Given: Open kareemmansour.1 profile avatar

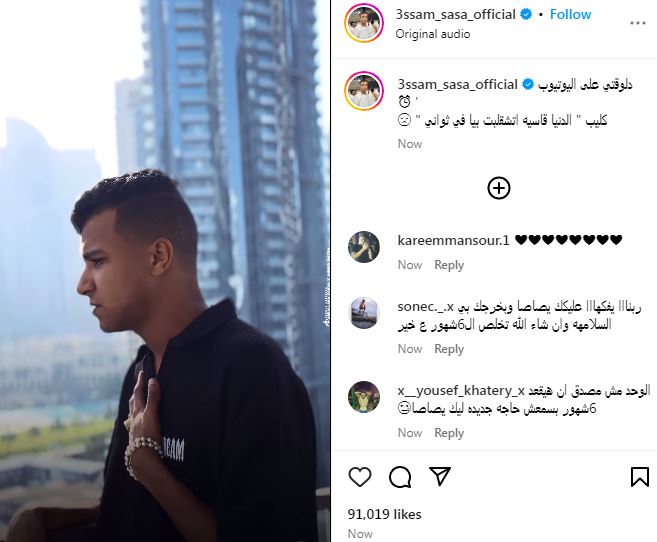Looking at the screenshot, I should 364,247.
